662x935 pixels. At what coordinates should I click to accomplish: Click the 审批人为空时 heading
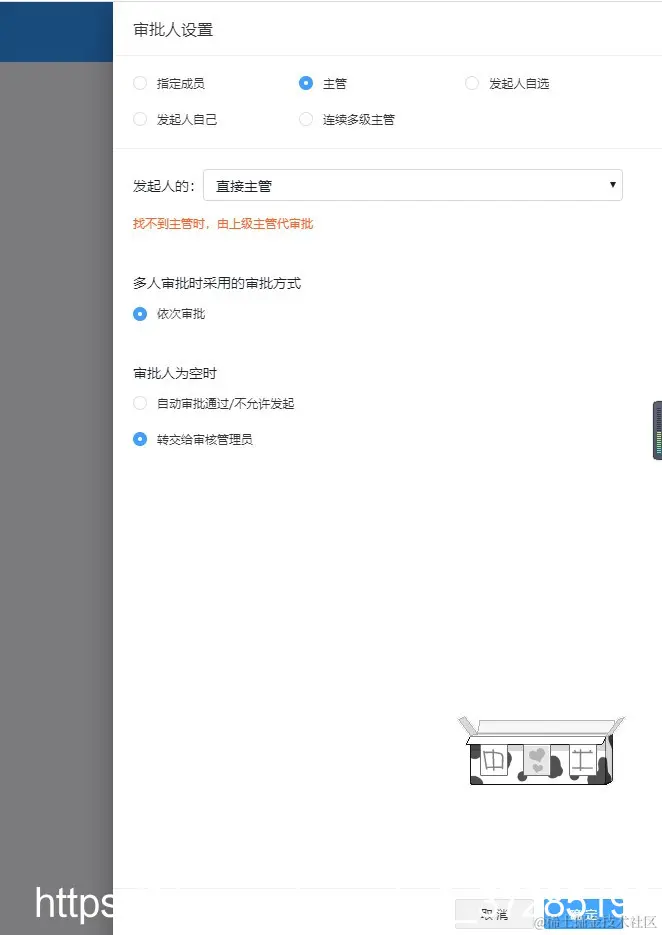[x=175, y=373]
